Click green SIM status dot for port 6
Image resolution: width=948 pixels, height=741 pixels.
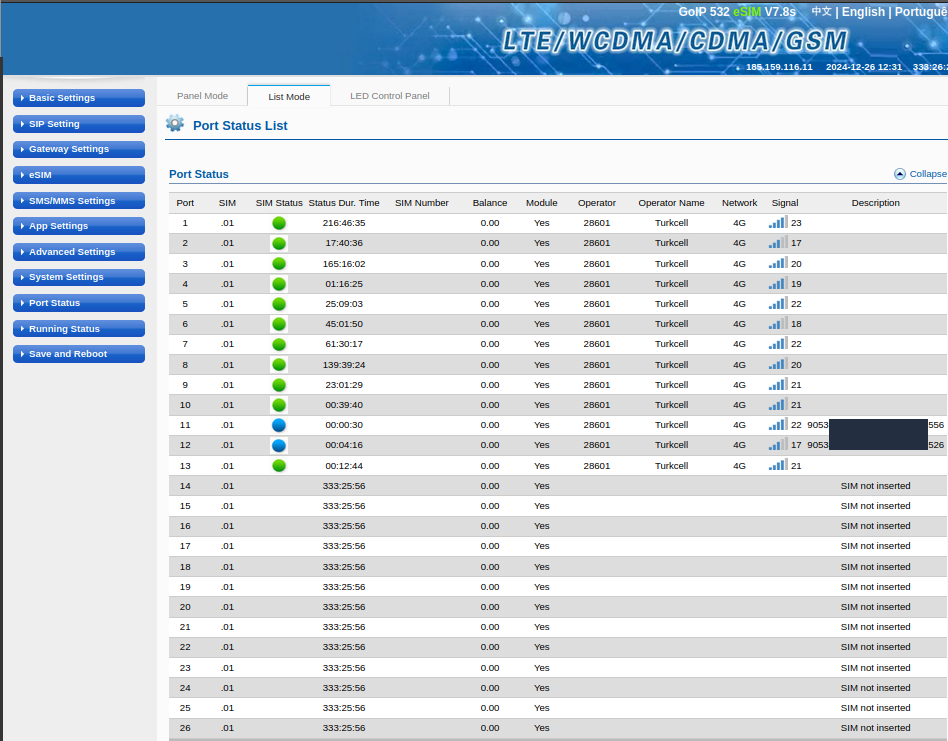279,324
